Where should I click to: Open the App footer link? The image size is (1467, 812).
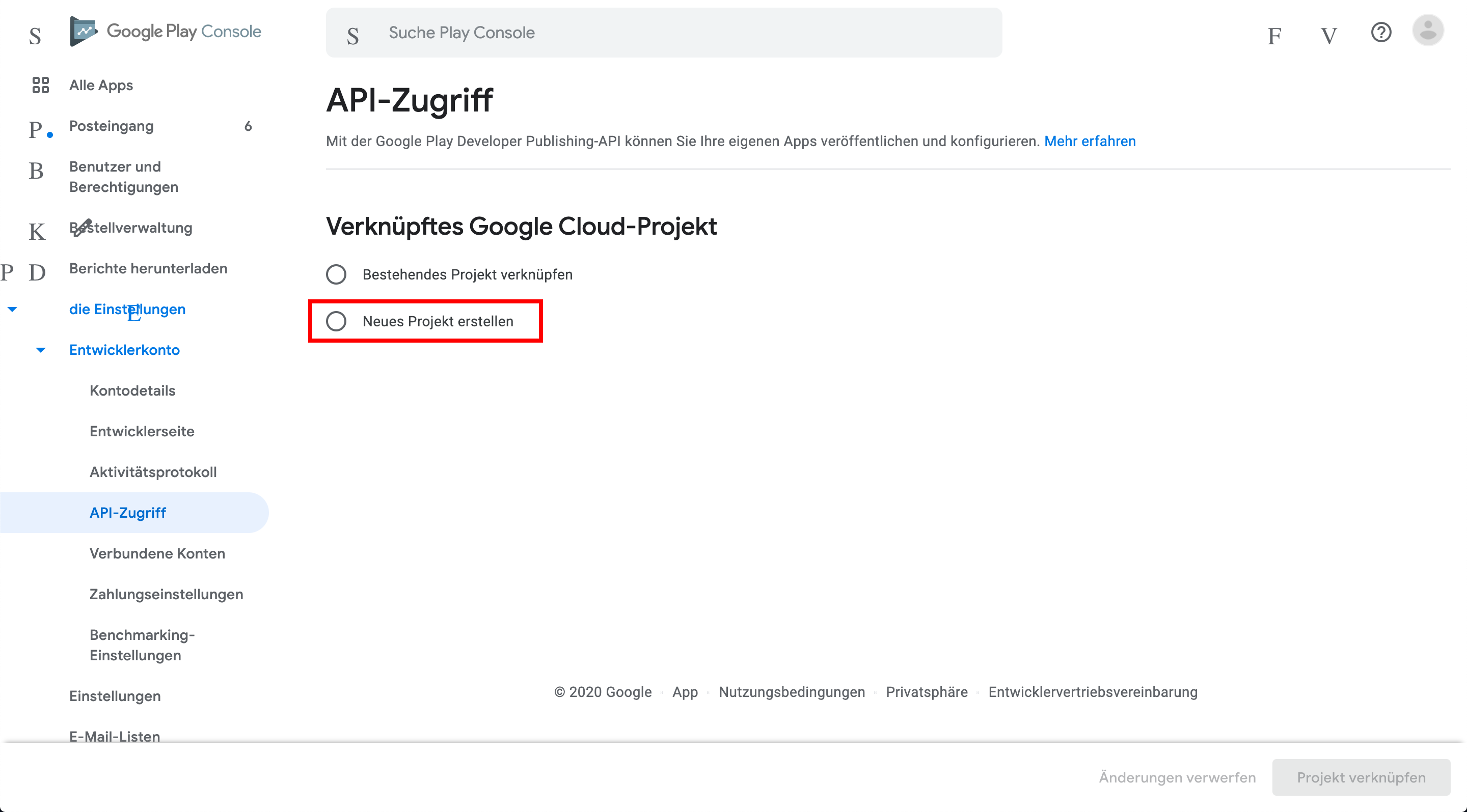point(685,692)
